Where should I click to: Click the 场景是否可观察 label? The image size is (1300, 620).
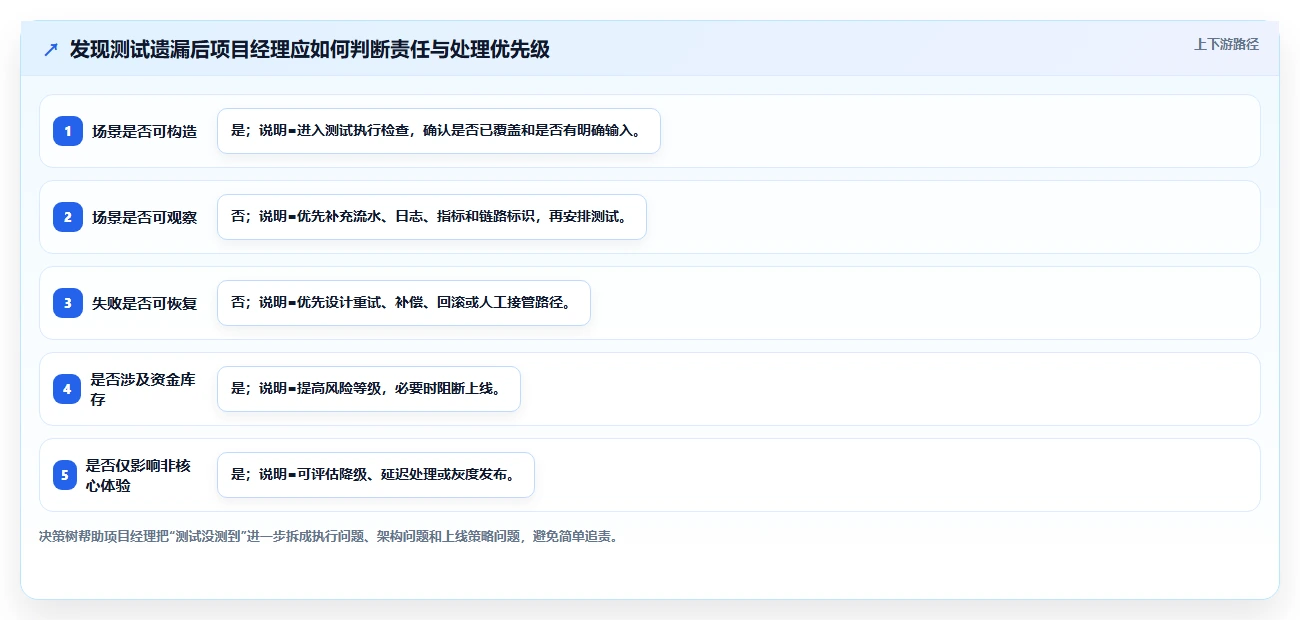[x=145, y=217]
